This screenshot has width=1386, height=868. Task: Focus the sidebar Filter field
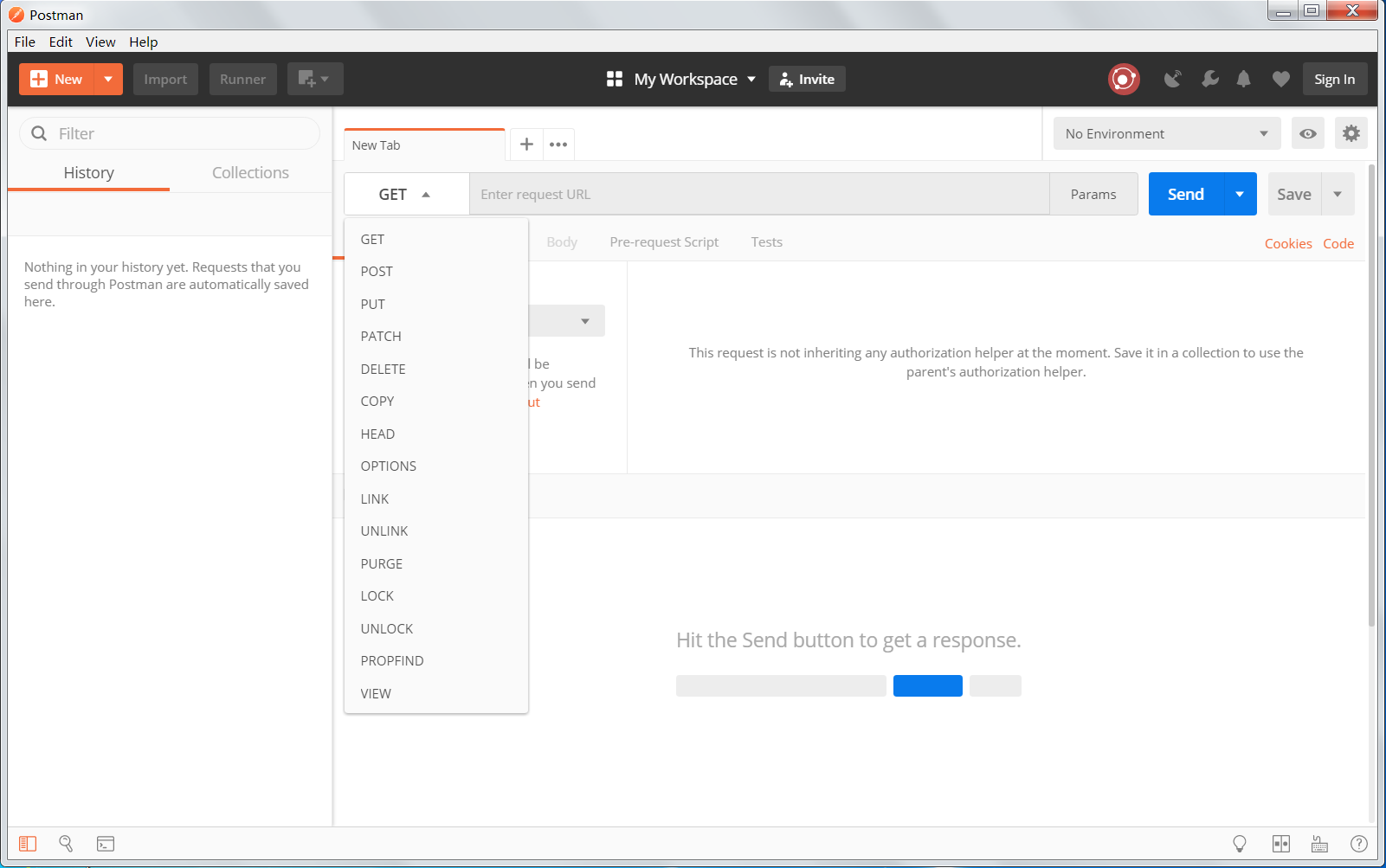pos(170,133)
